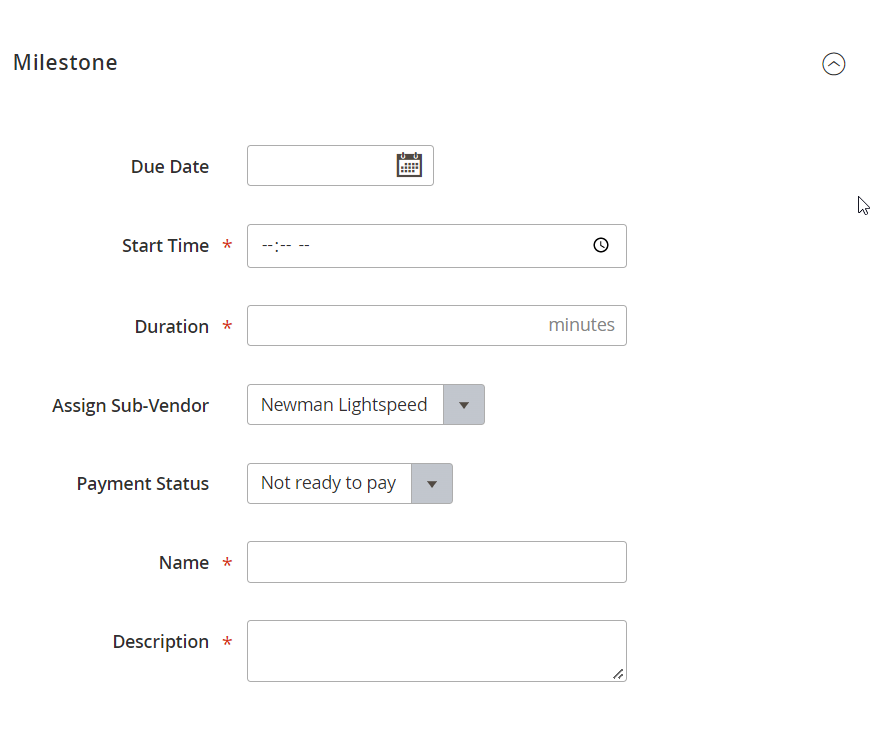
Task: Click the Start Time label
Action: pyautogui.click(x=165, y=246)
